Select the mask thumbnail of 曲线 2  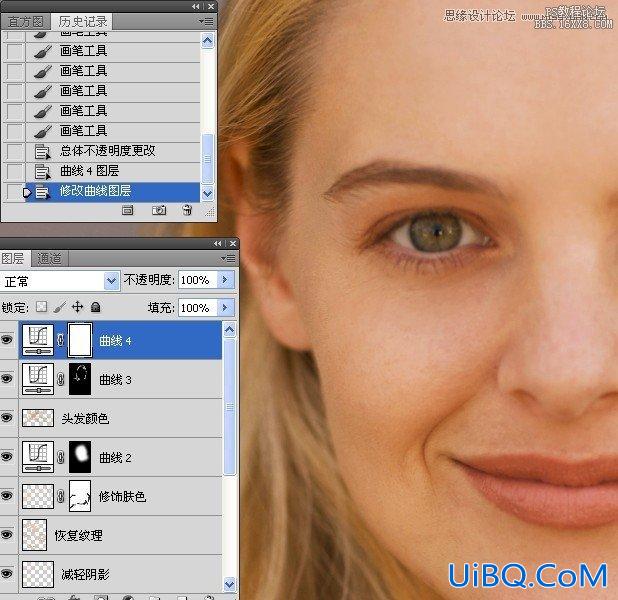click(x=80, y=457)
